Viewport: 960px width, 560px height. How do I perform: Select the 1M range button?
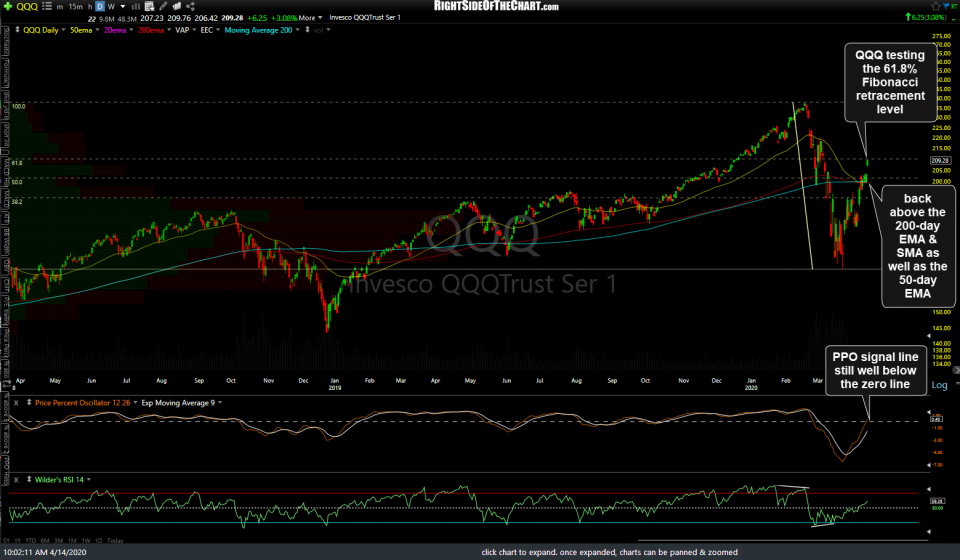pyautogui.click(x=72, y=541)
